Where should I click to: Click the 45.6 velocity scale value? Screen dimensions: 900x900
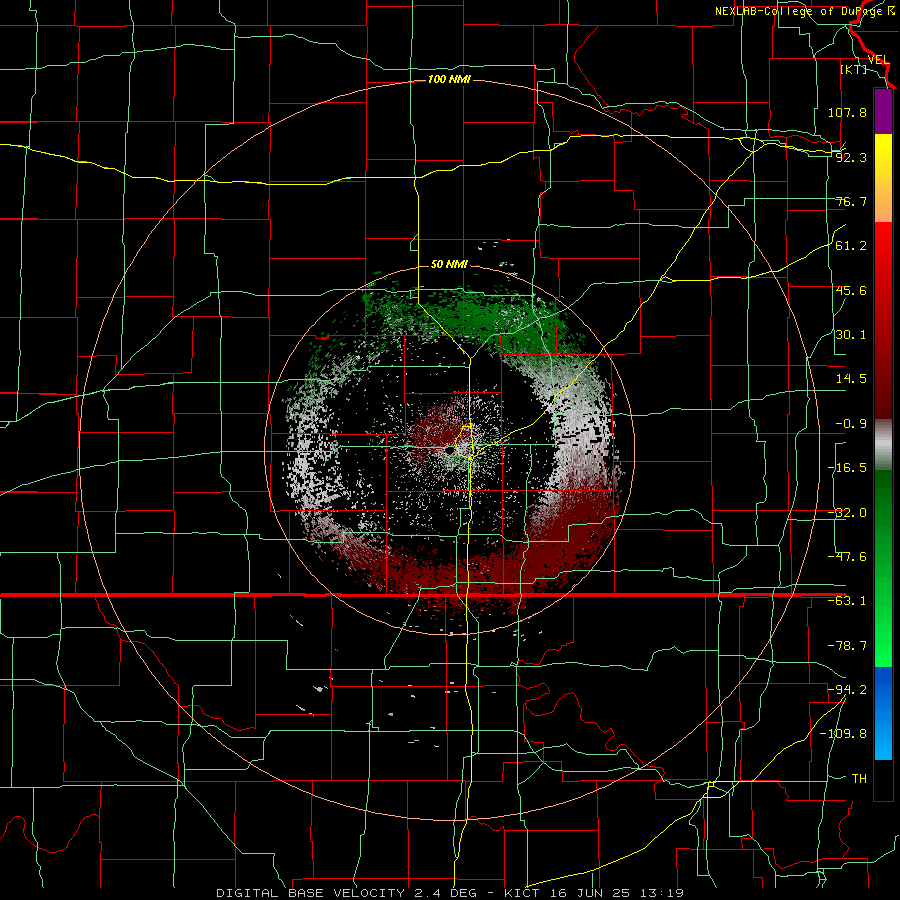(851, 290)
